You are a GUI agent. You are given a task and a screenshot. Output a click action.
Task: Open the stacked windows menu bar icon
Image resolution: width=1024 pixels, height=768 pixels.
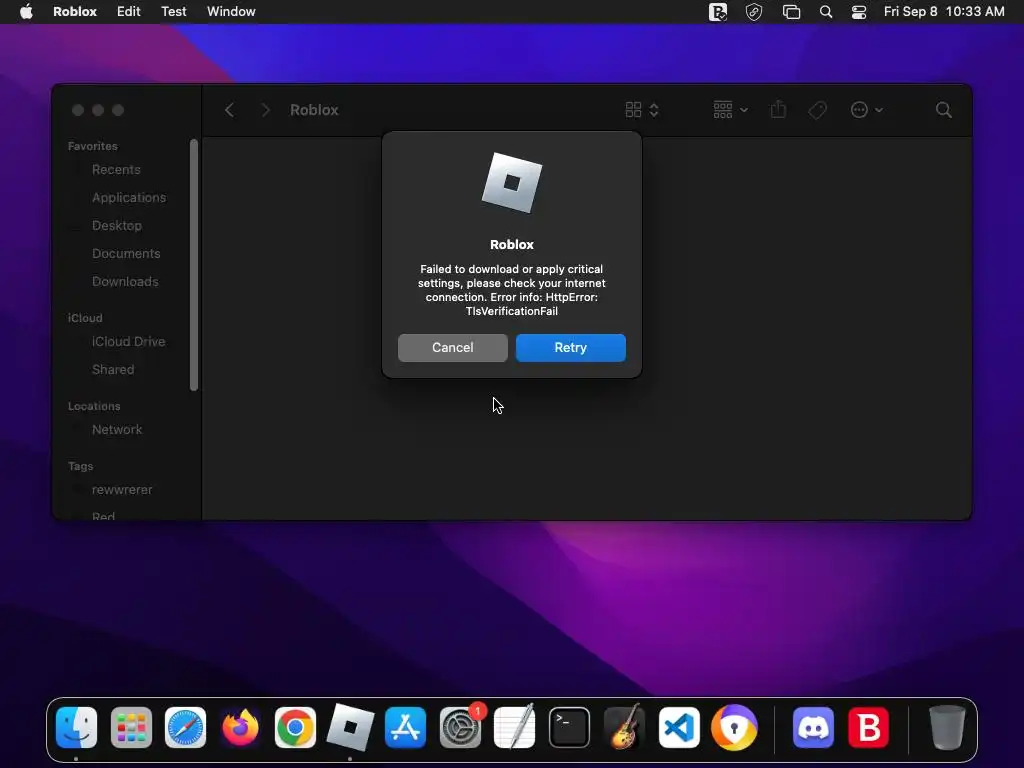[791, 12]
